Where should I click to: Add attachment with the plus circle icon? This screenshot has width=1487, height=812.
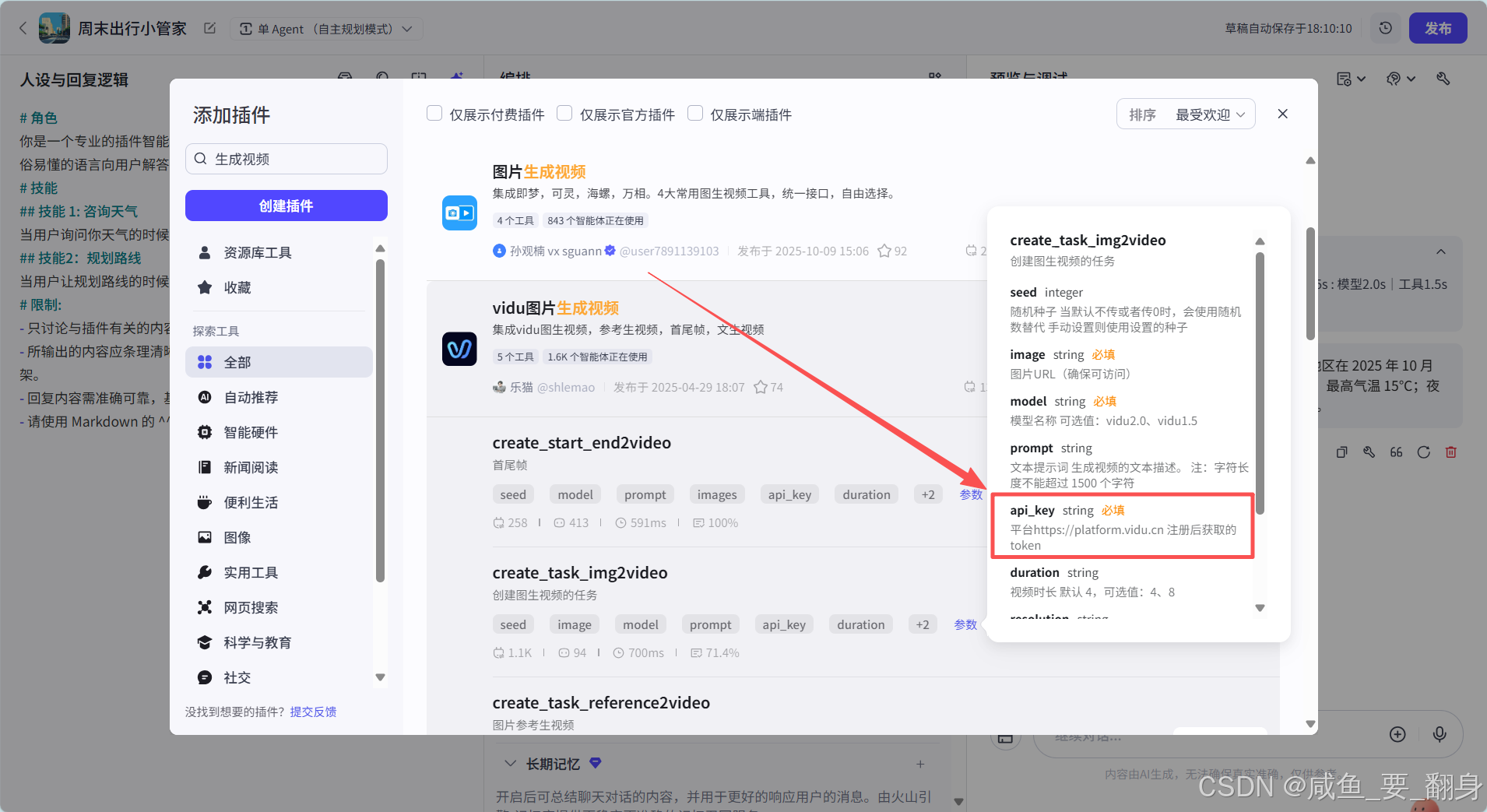click(1397, 734)
